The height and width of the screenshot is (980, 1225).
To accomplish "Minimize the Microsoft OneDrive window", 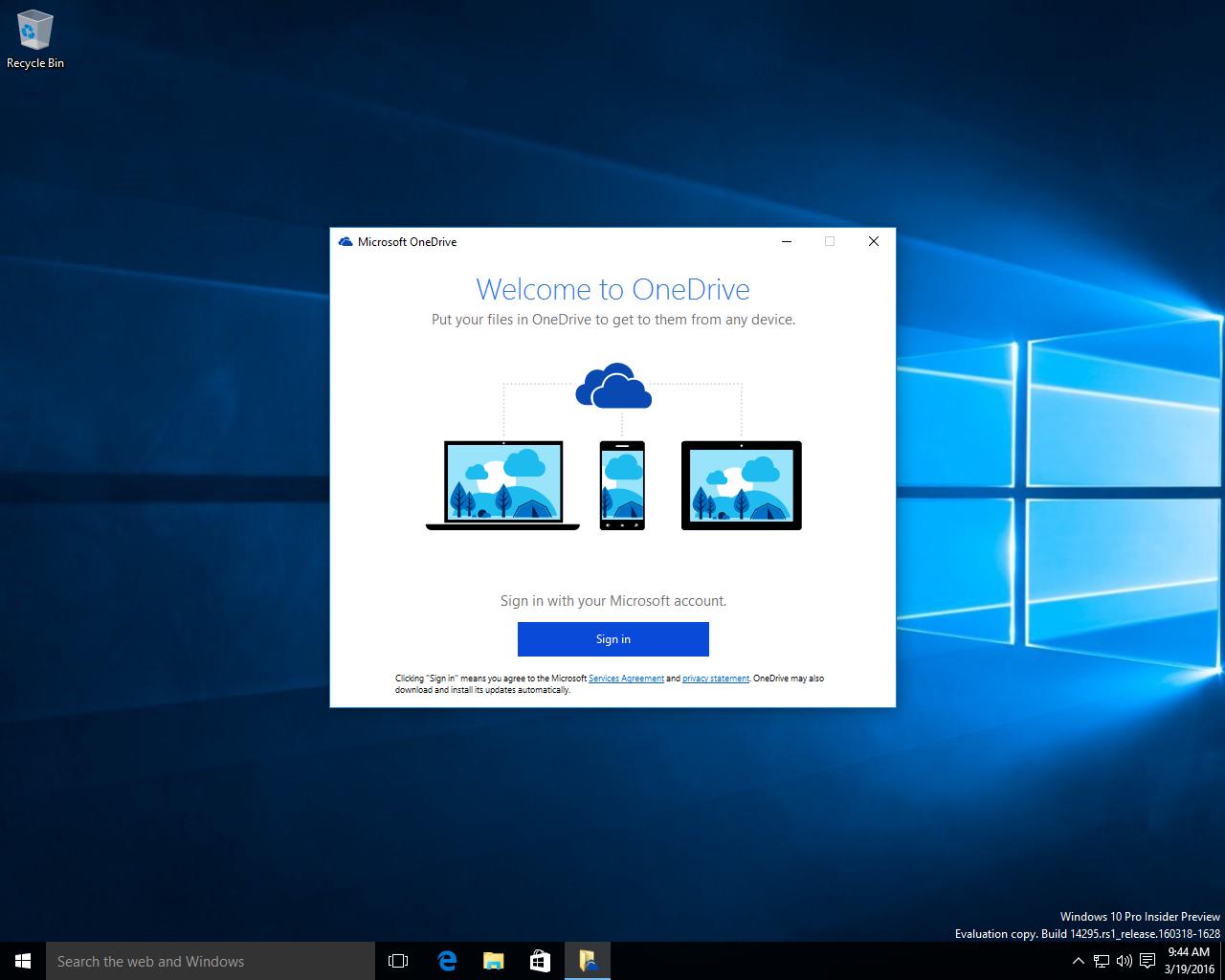I will [787, 242].
